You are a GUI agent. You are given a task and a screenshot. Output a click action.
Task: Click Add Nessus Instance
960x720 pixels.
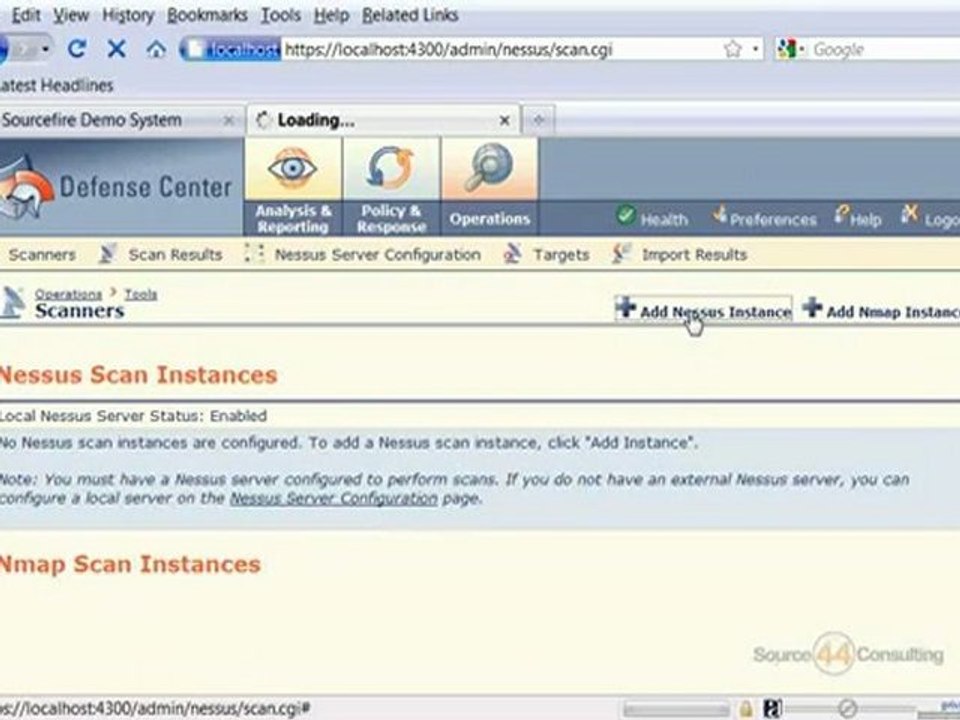tap(703, 308)
